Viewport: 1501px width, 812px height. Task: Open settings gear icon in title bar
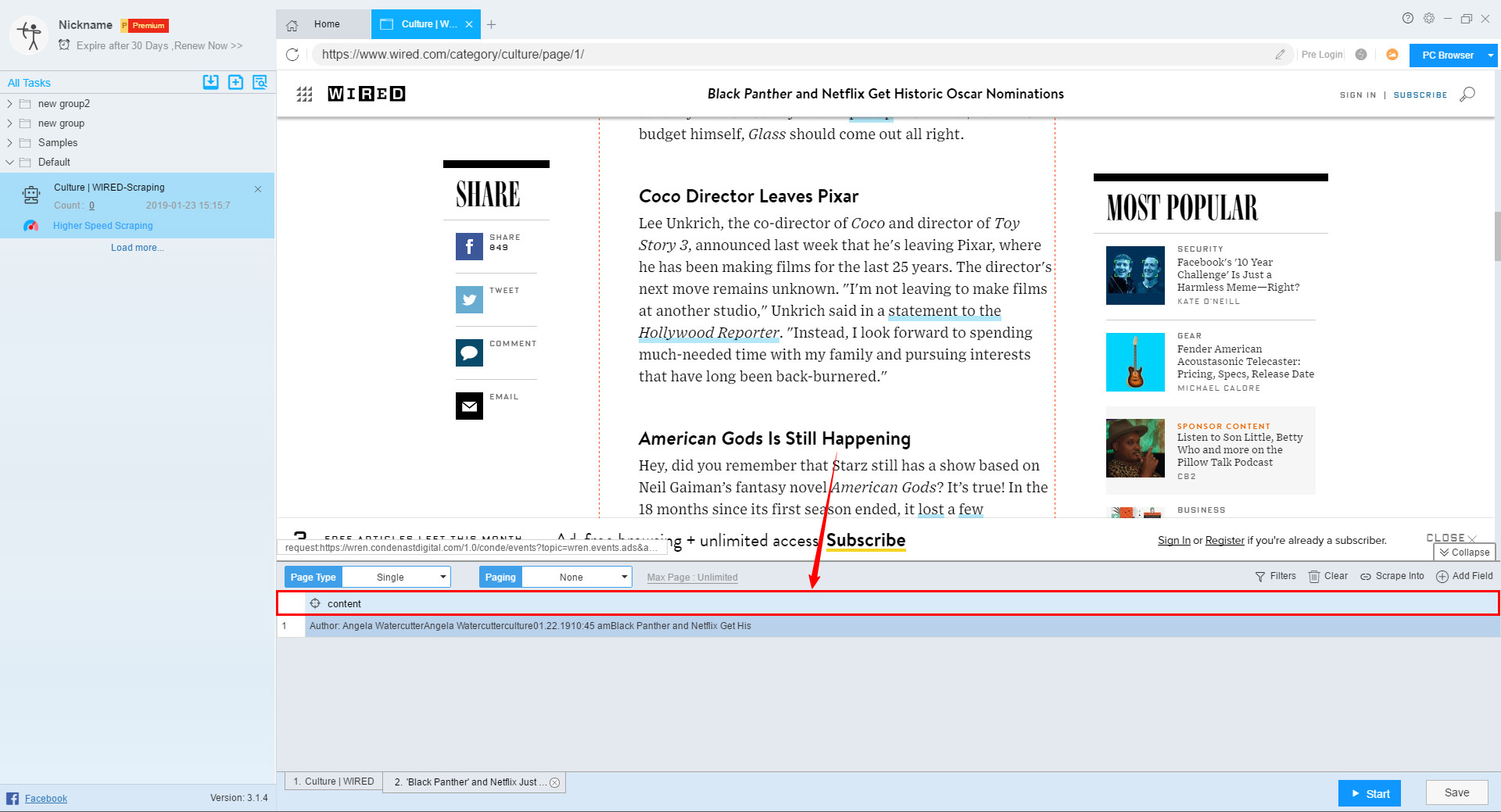click(x=1429, y=18)
